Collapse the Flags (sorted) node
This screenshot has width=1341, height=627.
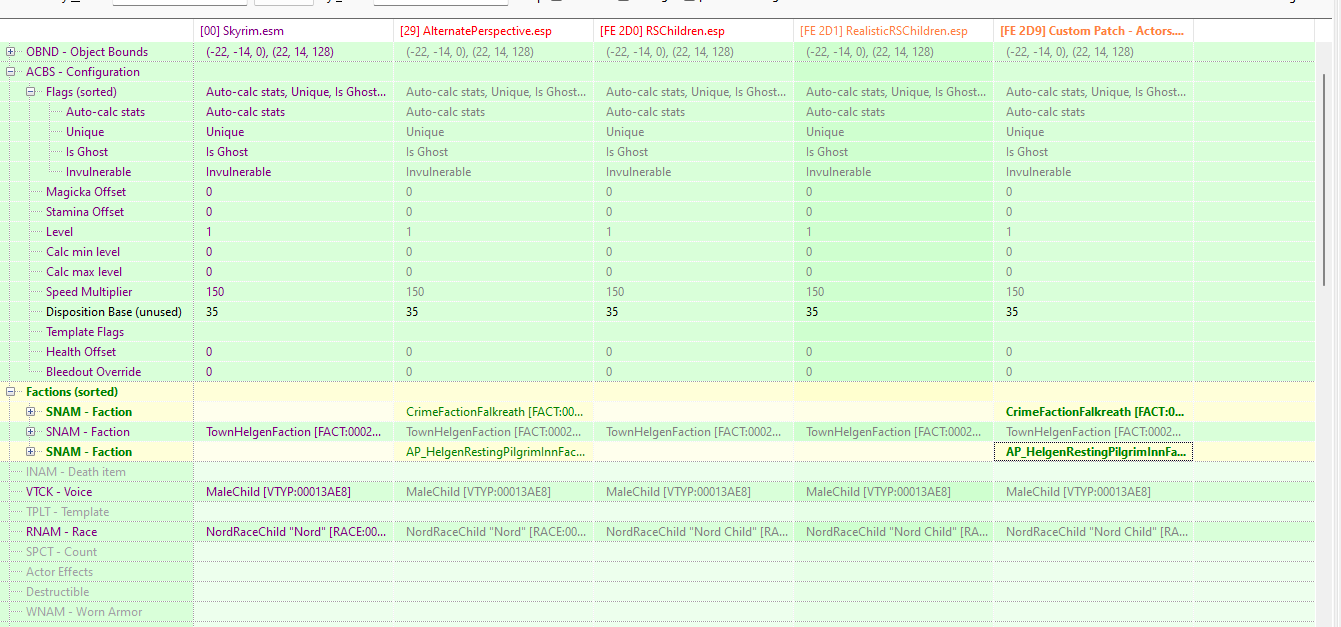(31, 92)
